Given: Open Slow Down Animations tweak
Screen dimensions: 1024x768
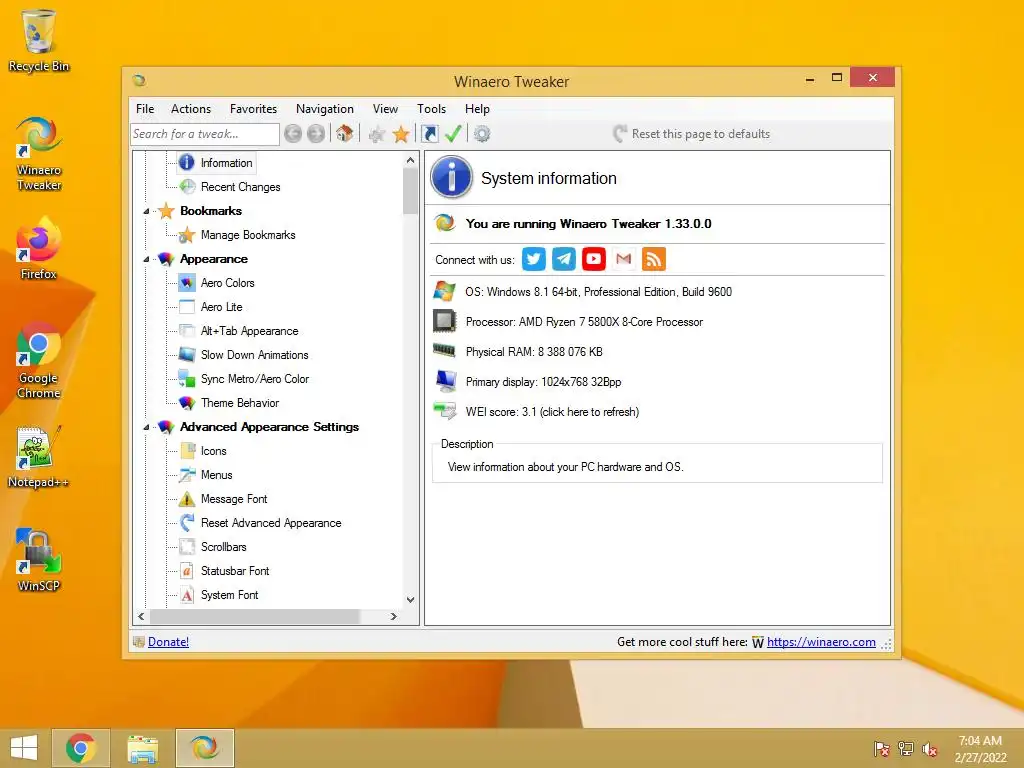Looking at the screenshot, I should [254, 355].
